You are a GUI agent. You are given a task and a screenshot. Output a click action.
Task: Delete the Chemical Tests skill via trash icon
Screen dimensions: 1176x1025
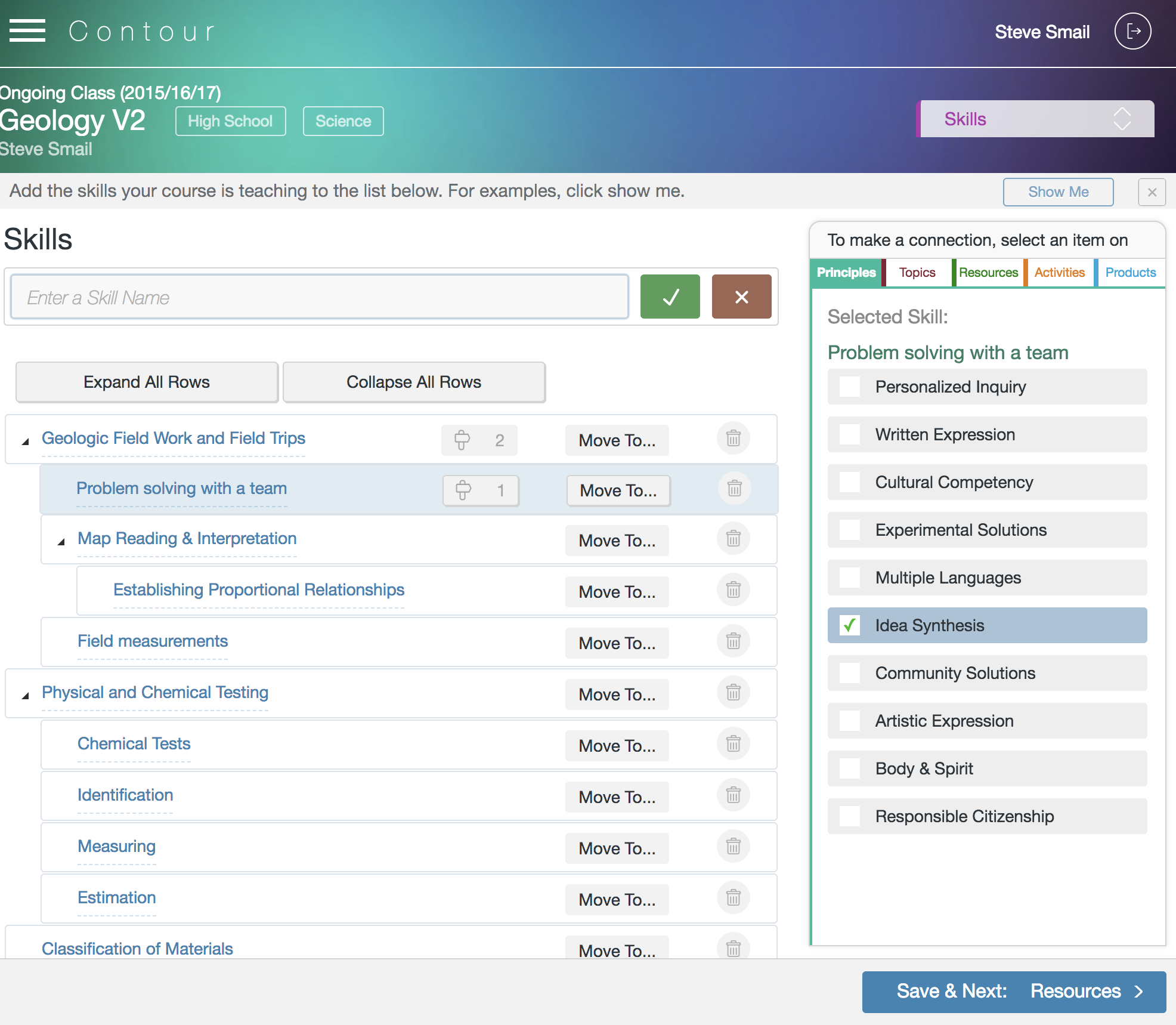[x=733, y=744]
